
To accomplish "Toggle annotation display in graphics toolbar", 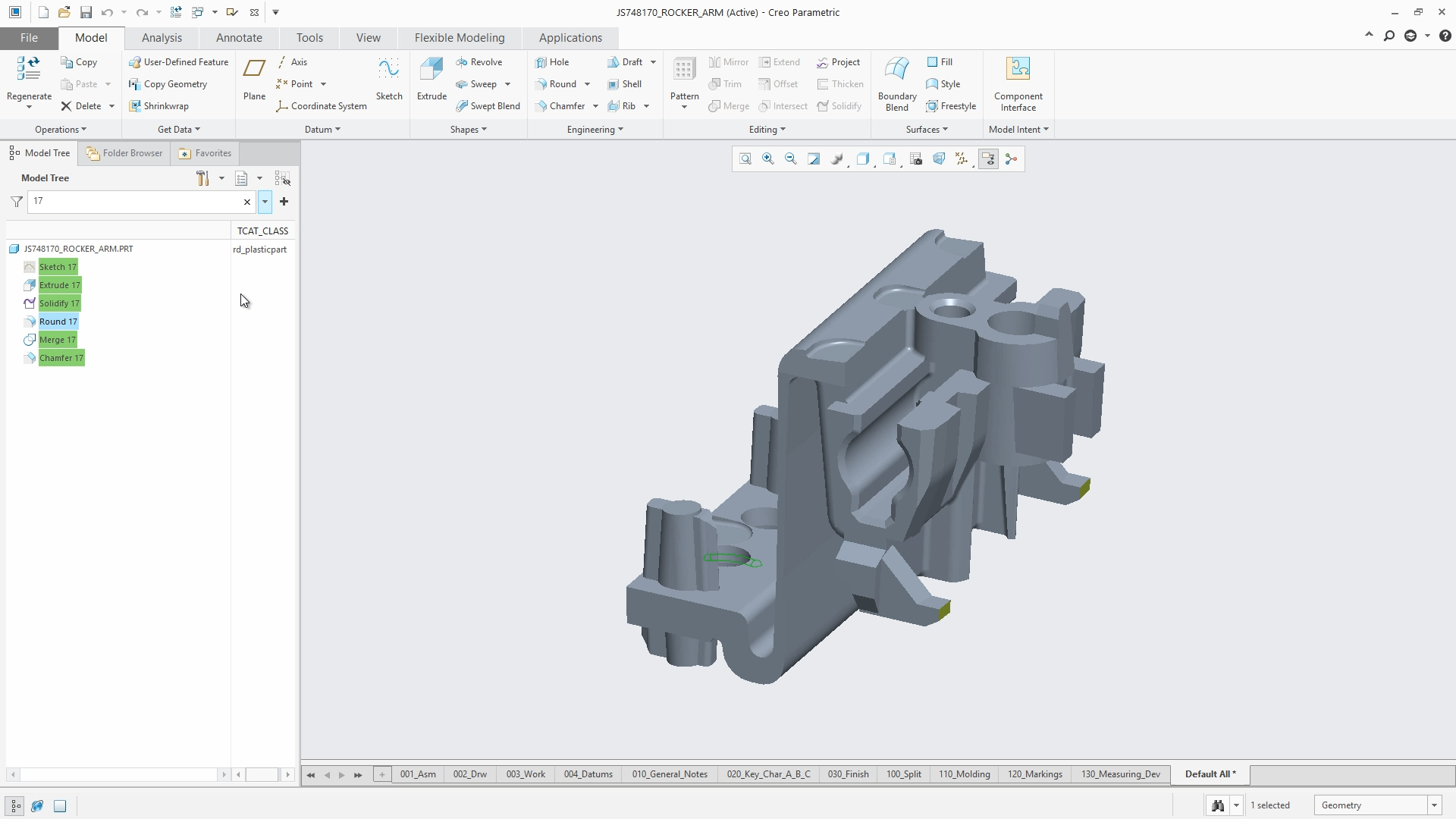I will (x=988, y=159).
